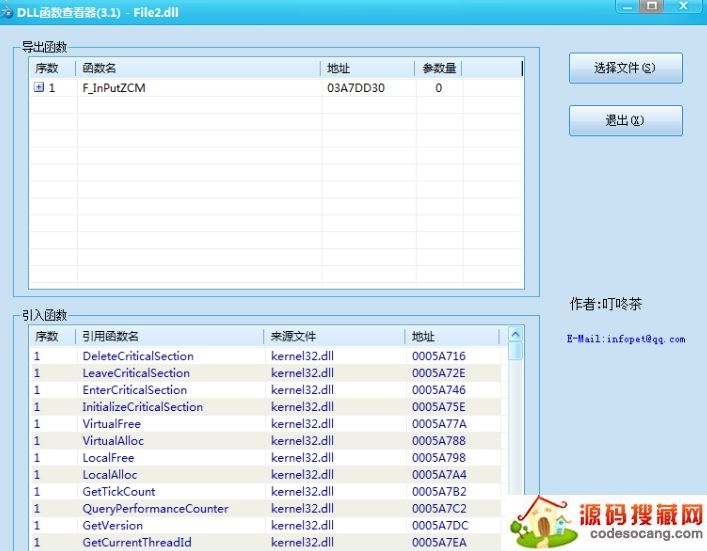The width and height of the screenshot is (707, 551).
Task: Click the 选择文件 button
Action: click(x=625, y=68)
